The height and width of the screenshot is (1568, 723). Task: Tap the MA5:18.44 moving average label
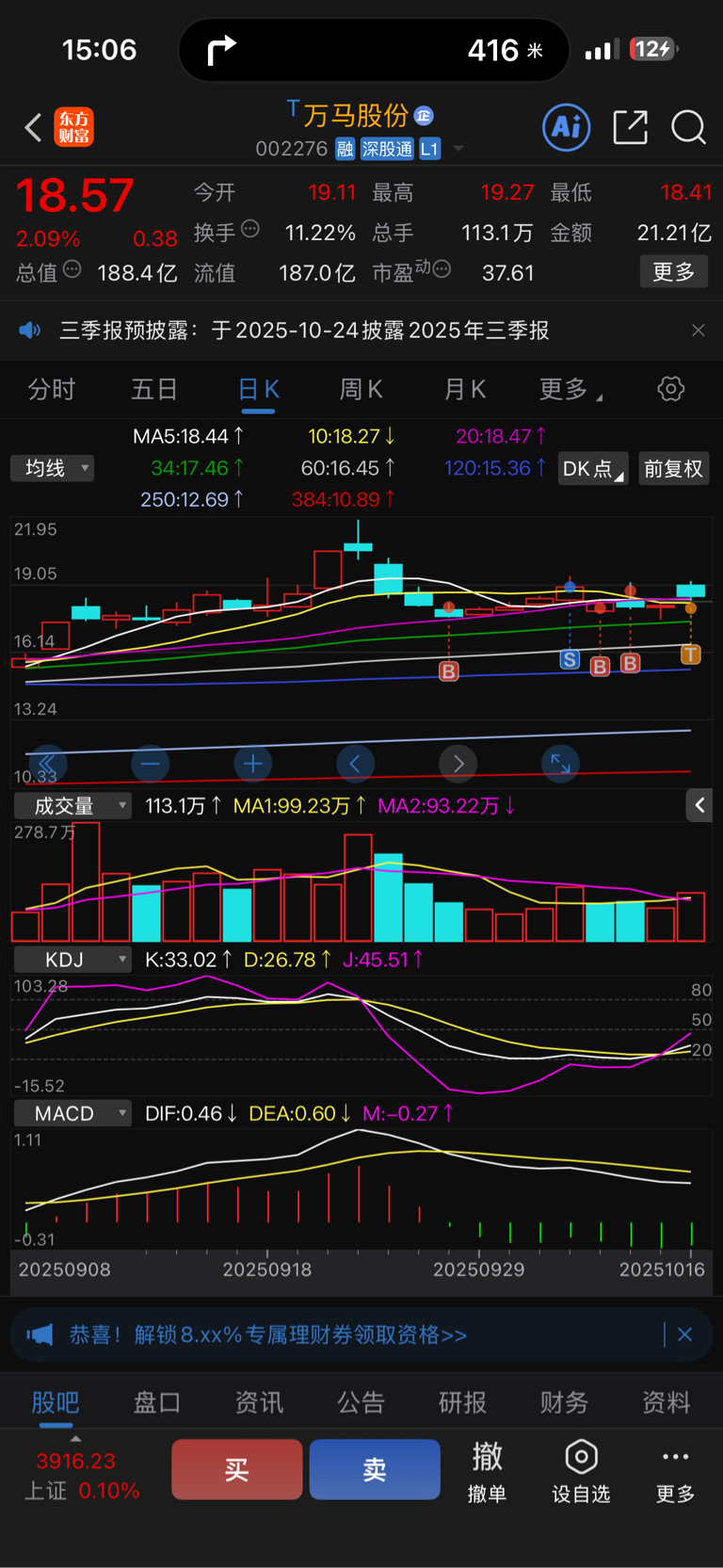[x=188, y=436]
